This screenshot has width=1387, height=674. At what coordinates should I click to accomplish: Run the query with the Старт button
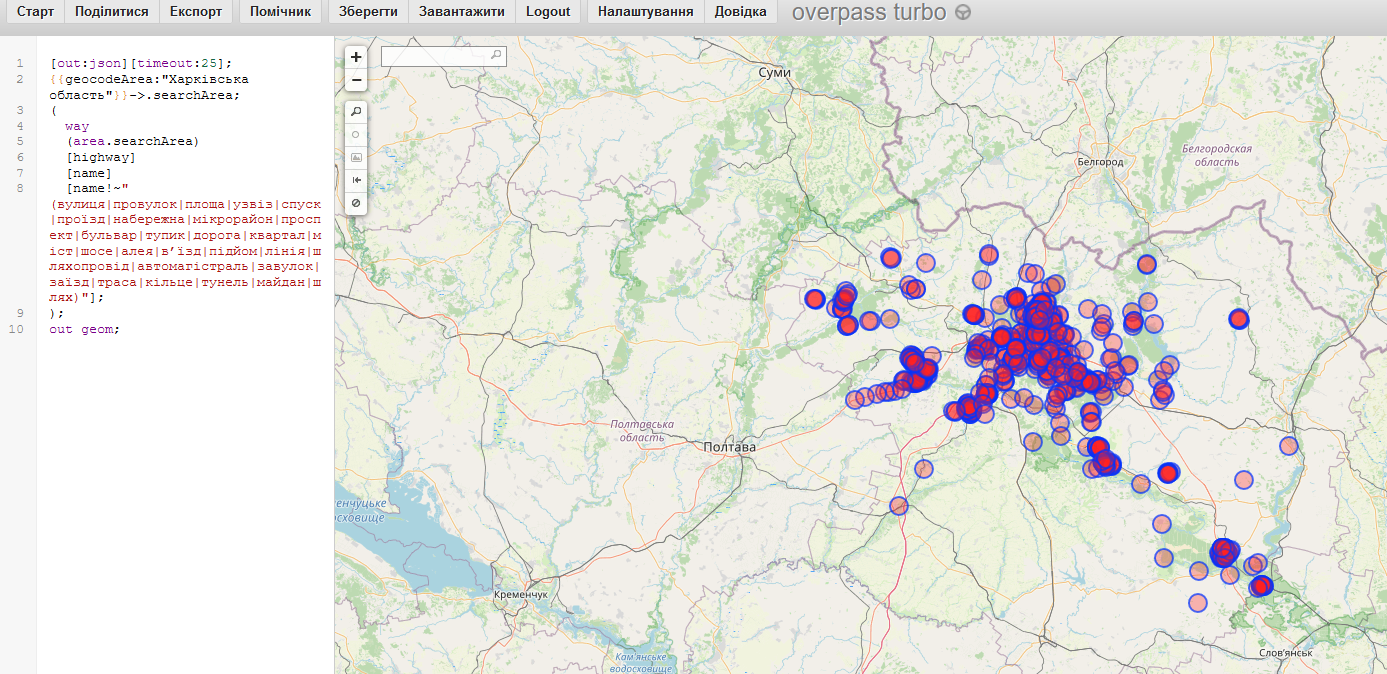click(35, 12)
